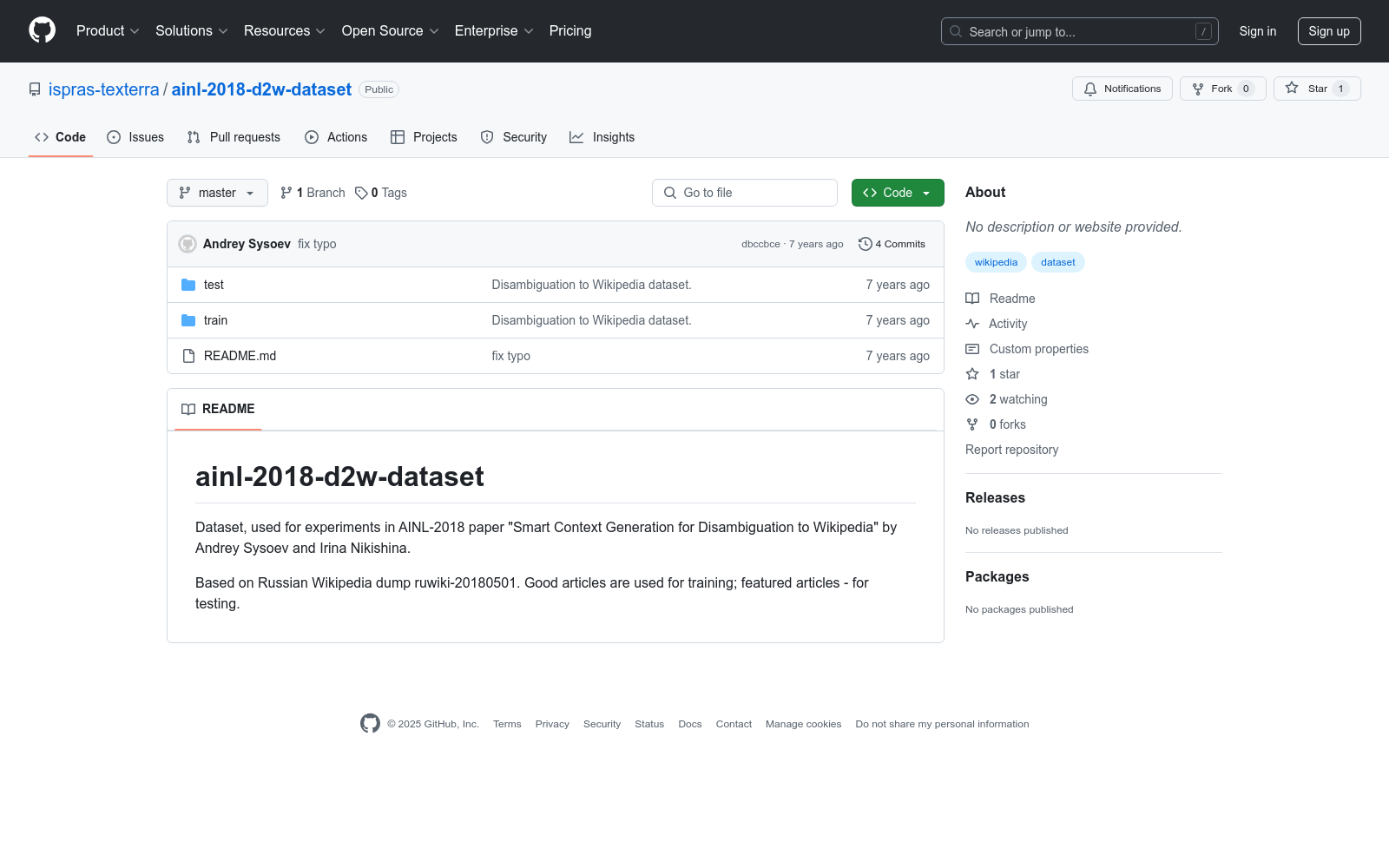This screenshot has height=868, width=1389.
Task: Open the master branch selector
Action: pos(217,193)
